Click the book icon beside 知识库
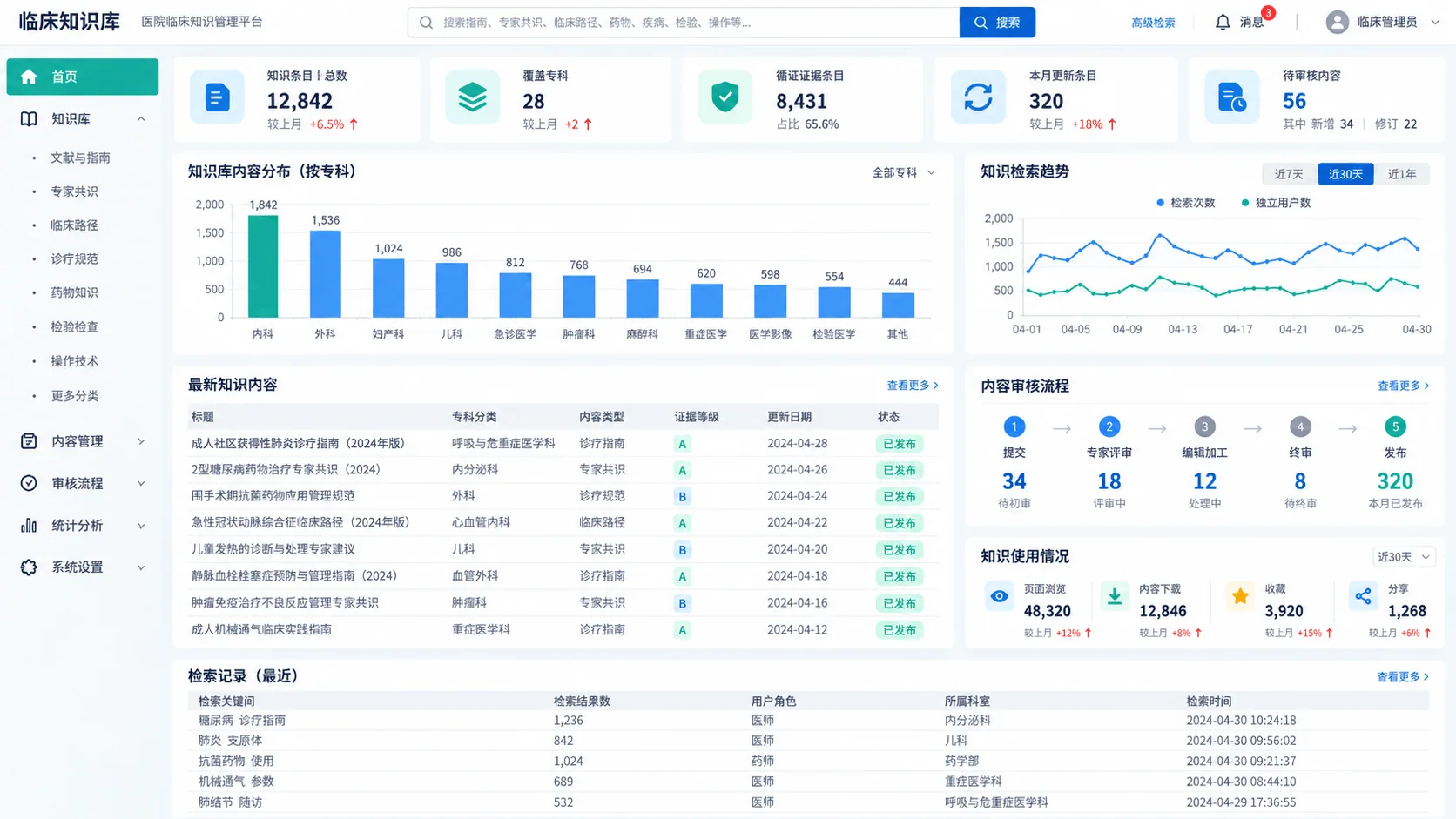Image resolution: width=1456 pixels, height=819 pixels. click(29, 119)
